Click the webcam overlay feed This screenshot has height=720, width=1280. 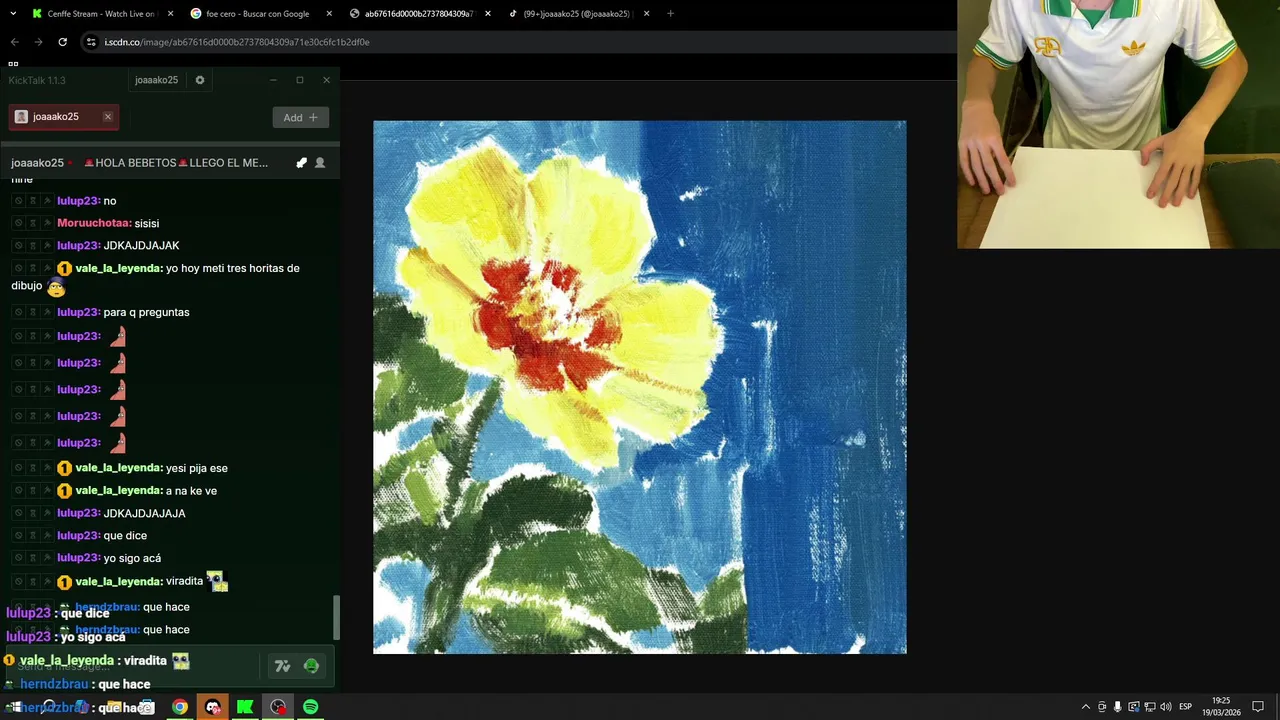[x=1118, y=124]
